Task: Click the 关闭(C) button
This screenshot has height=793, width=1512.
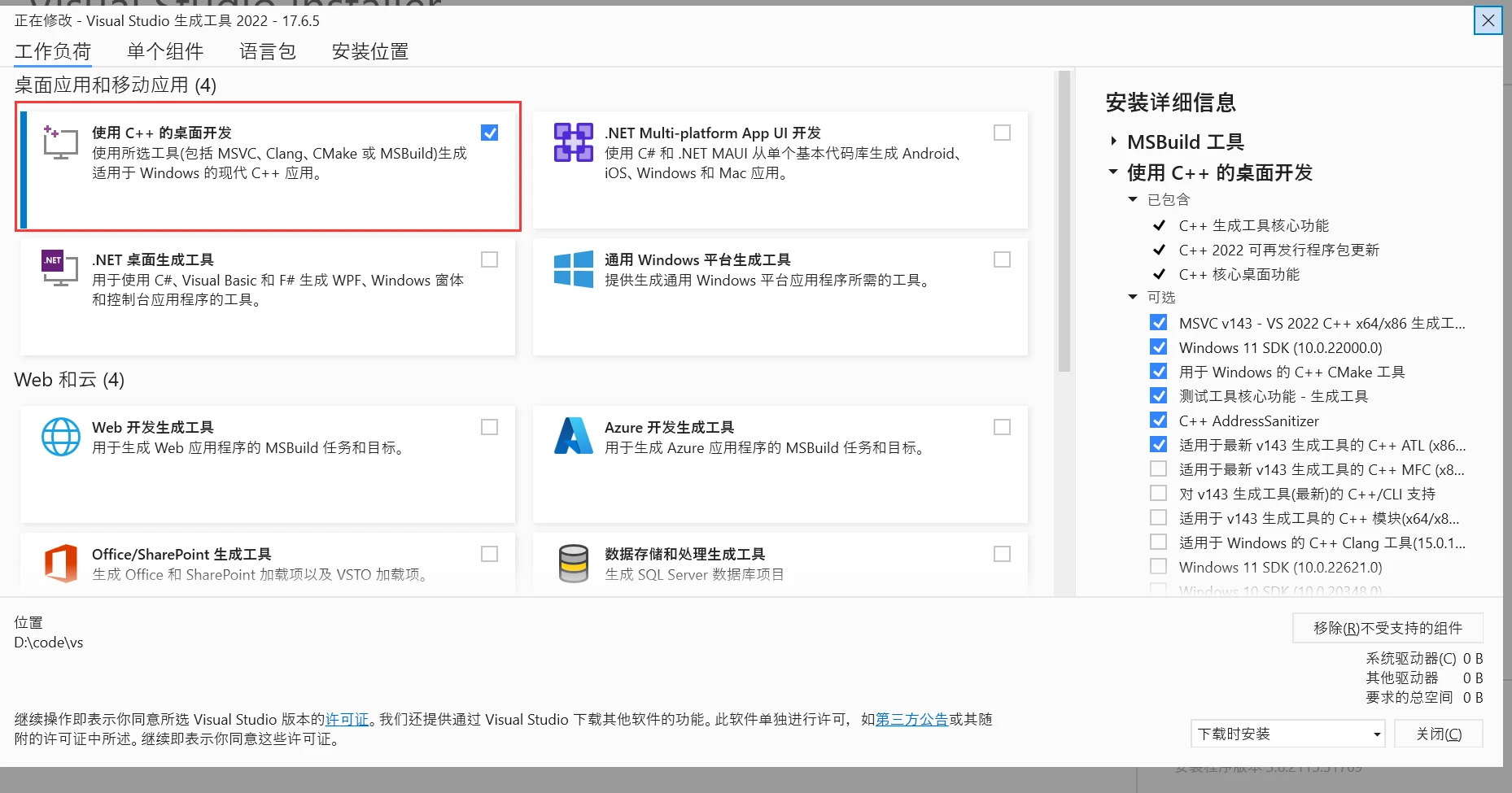Action: (1439, 734)
